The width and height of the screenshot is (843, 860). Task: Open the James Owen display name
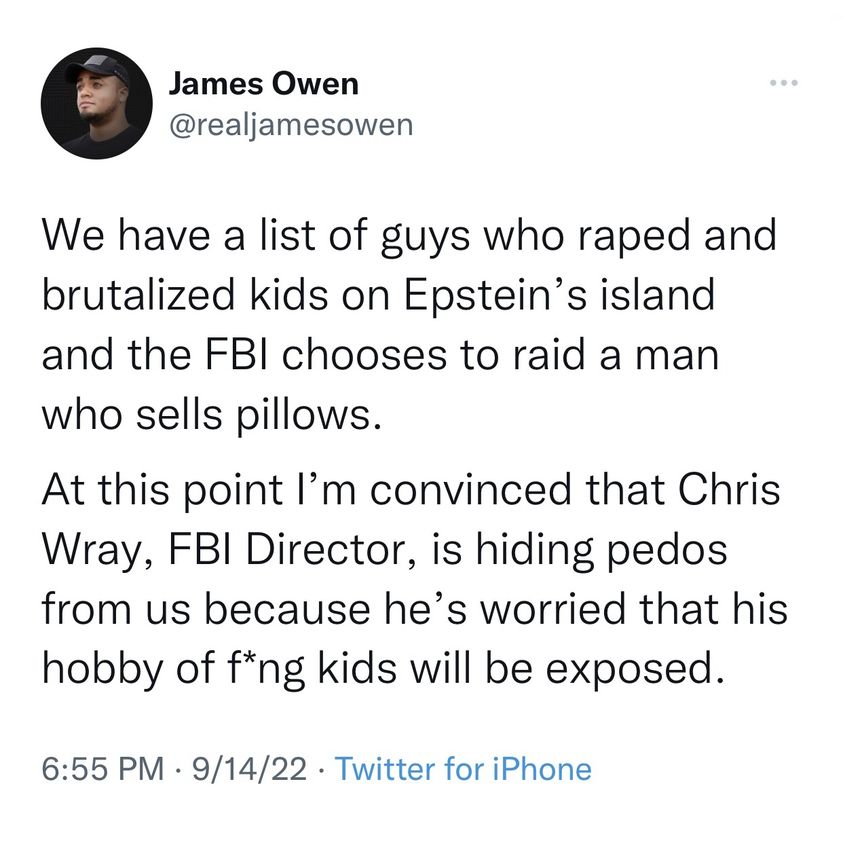(x=263, y=83)
